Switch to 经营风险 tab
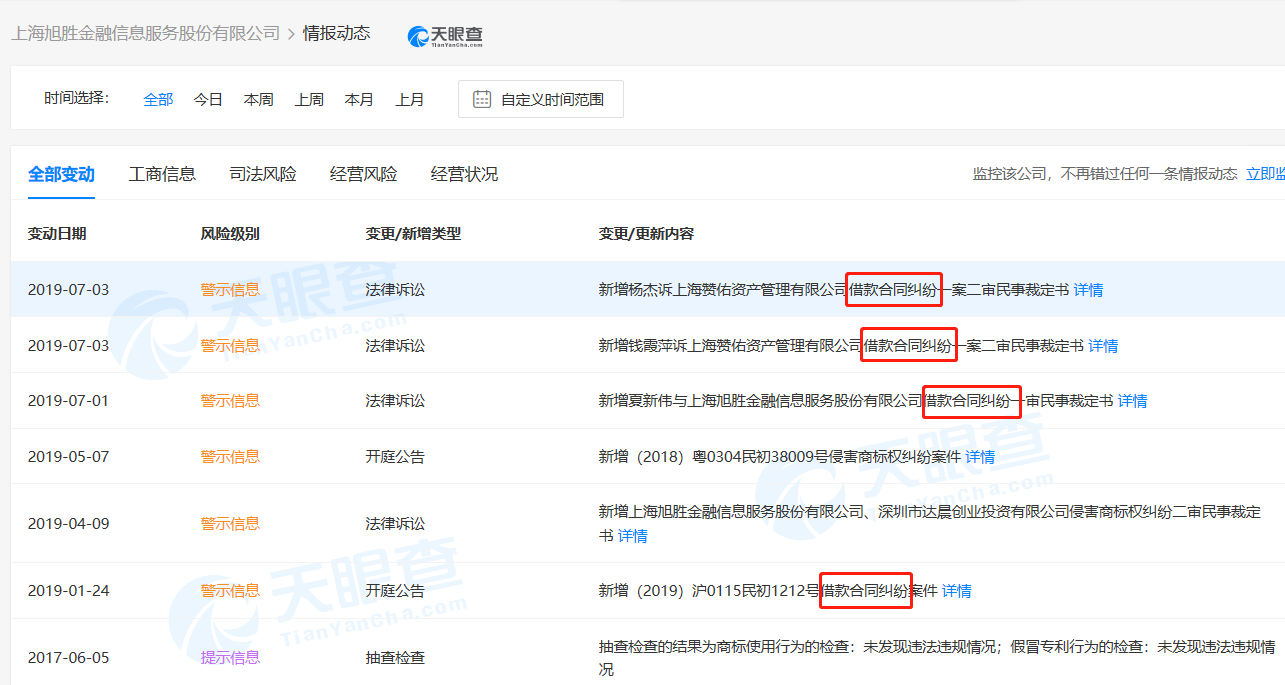The height and width of the screenshot is (685, 1285). [x=364, y=174]
